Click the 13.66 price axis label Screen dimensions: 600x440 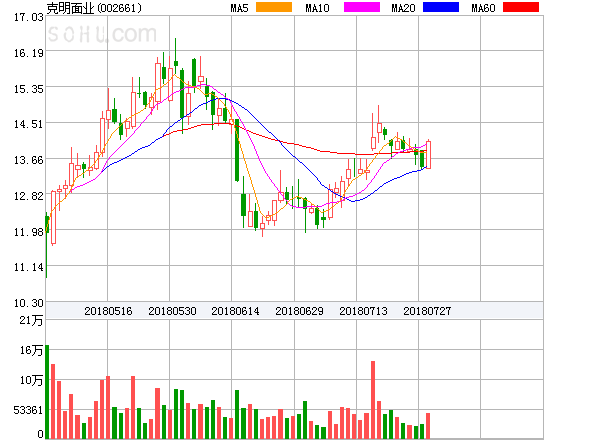pos(29,160)
